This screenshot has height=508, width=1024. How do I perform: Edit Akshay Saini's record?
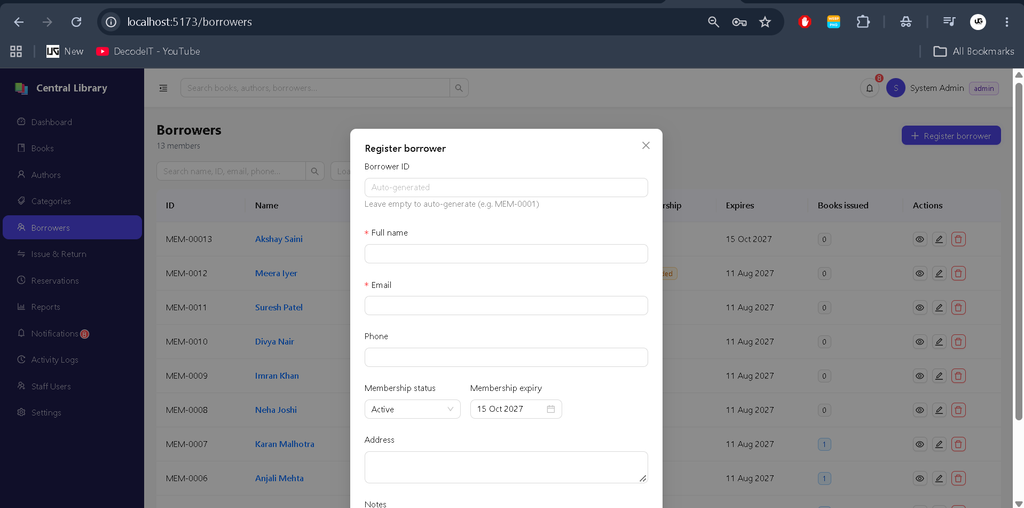(x=939, y=239)
